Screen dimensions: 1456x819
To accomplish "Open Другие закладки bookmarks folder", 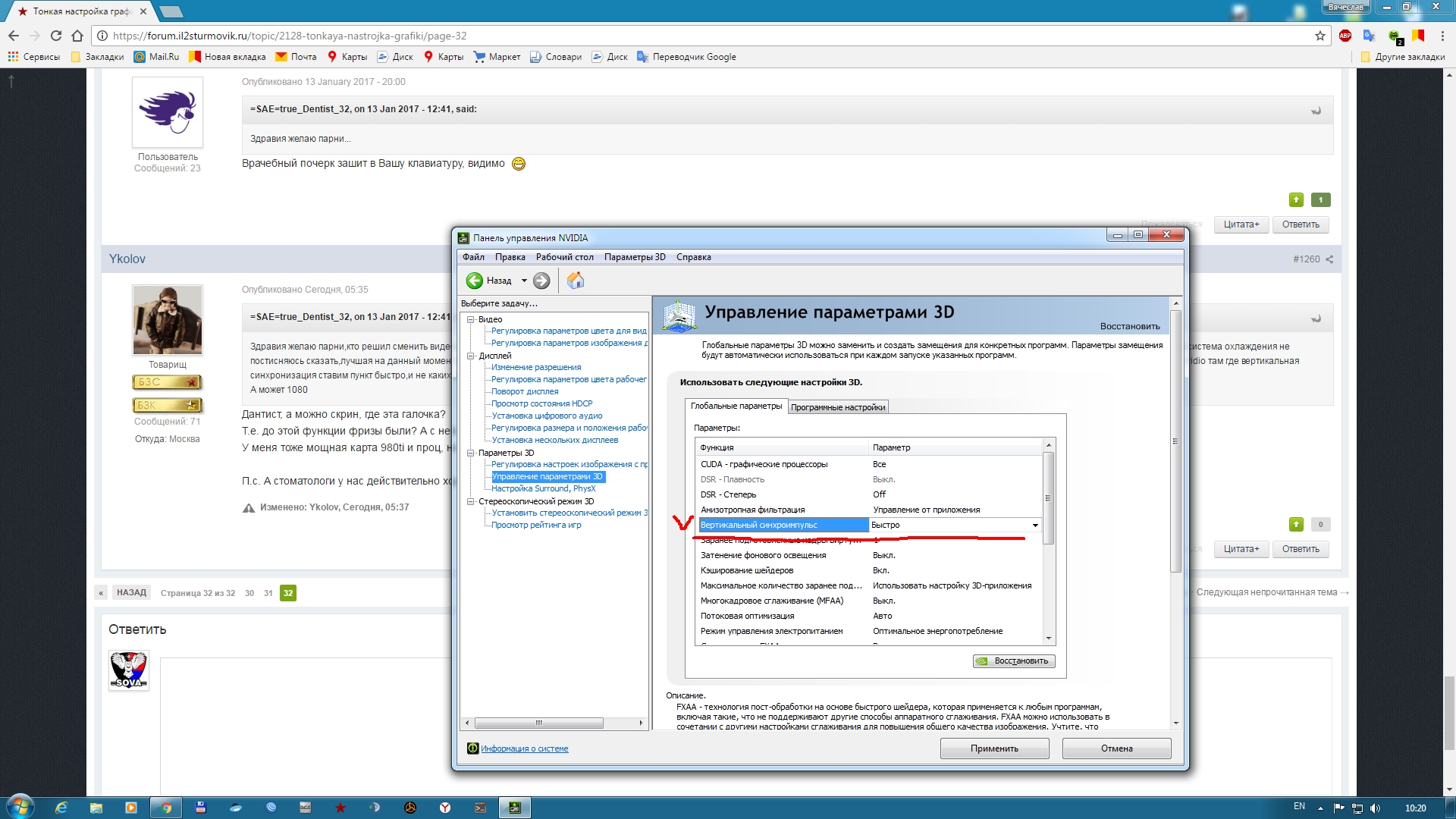I will pyautogui.click(x=1404, y=57).
